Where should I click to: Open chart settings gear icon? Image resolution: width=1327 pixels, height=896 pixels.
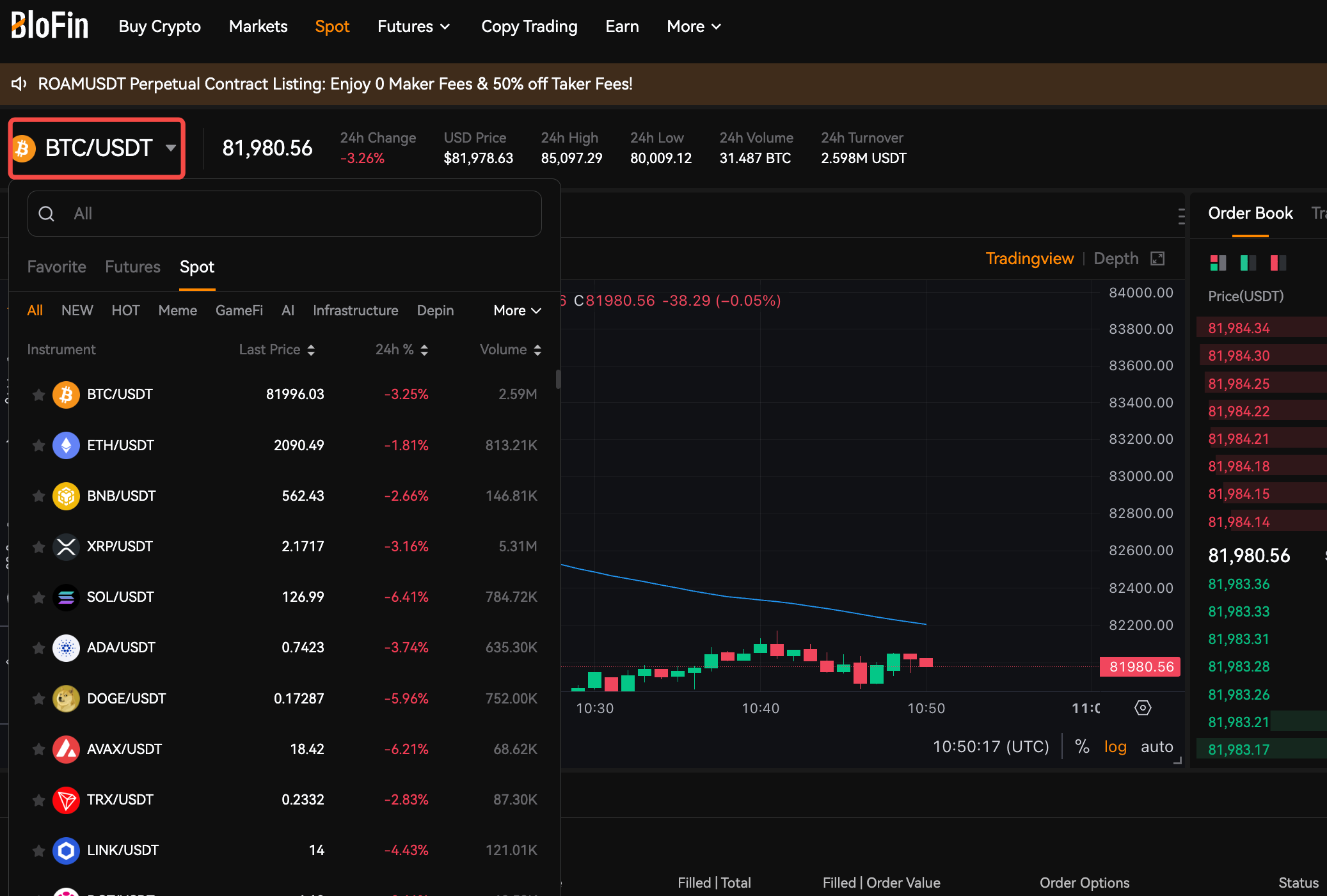click(x=1143, y=708)
